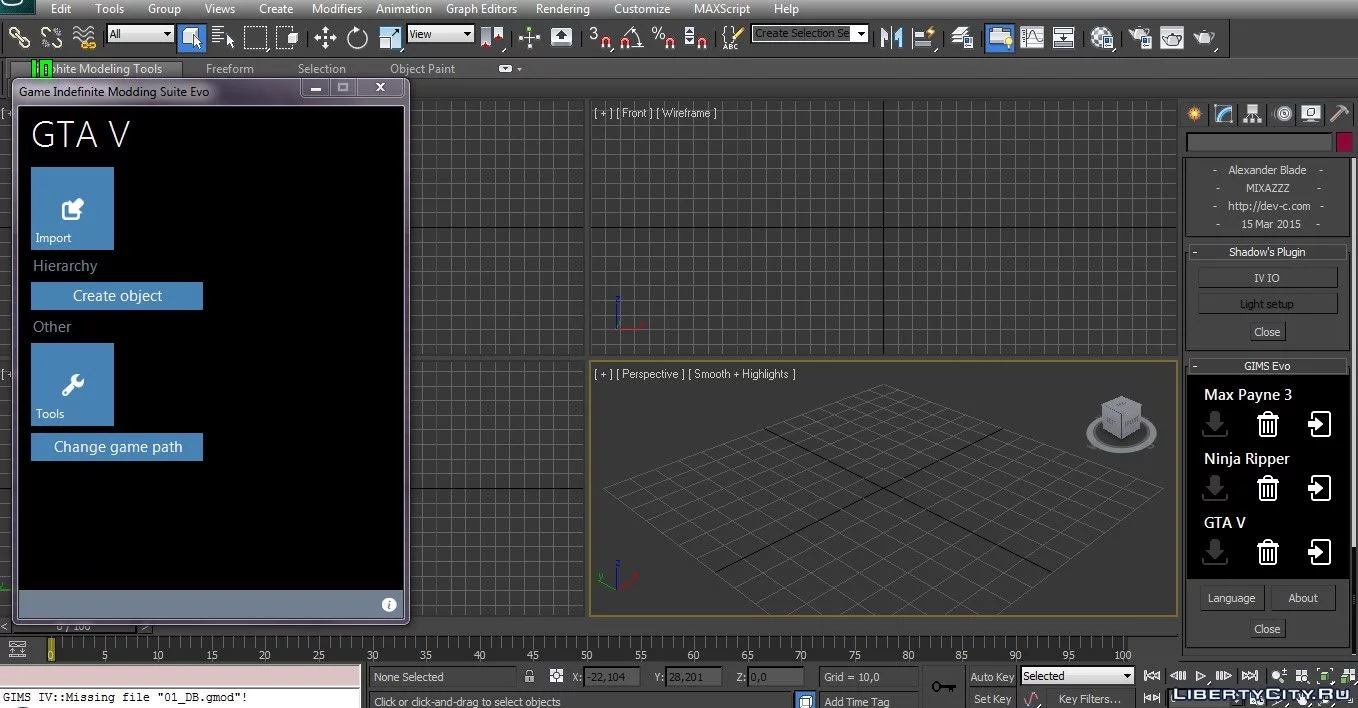Open the Hierarchy command panel tab

click(x=1253, y=114)
